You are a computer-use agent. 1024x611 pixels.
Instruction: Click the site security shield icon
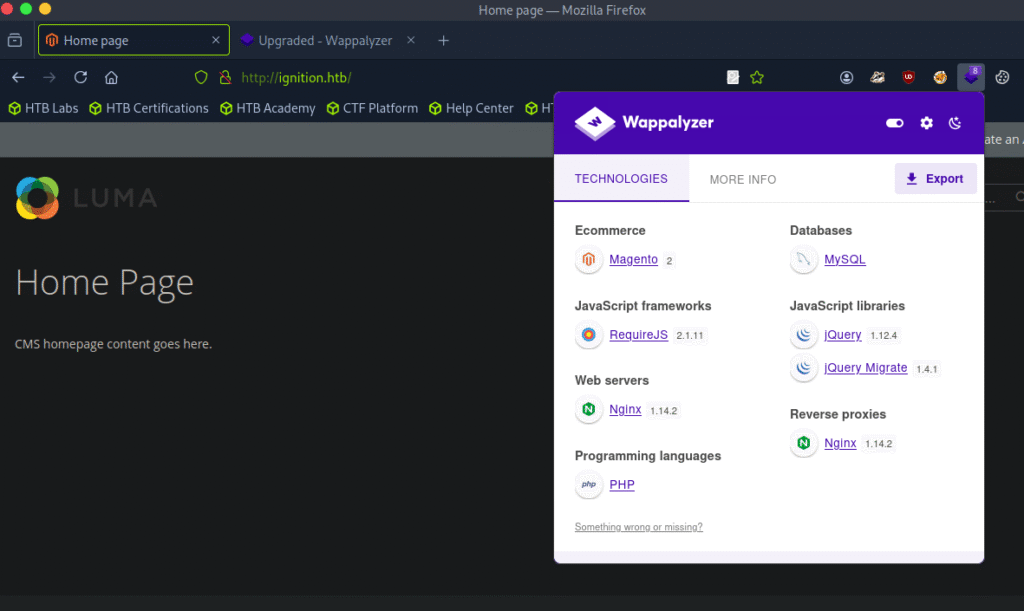tap(200, 77)
